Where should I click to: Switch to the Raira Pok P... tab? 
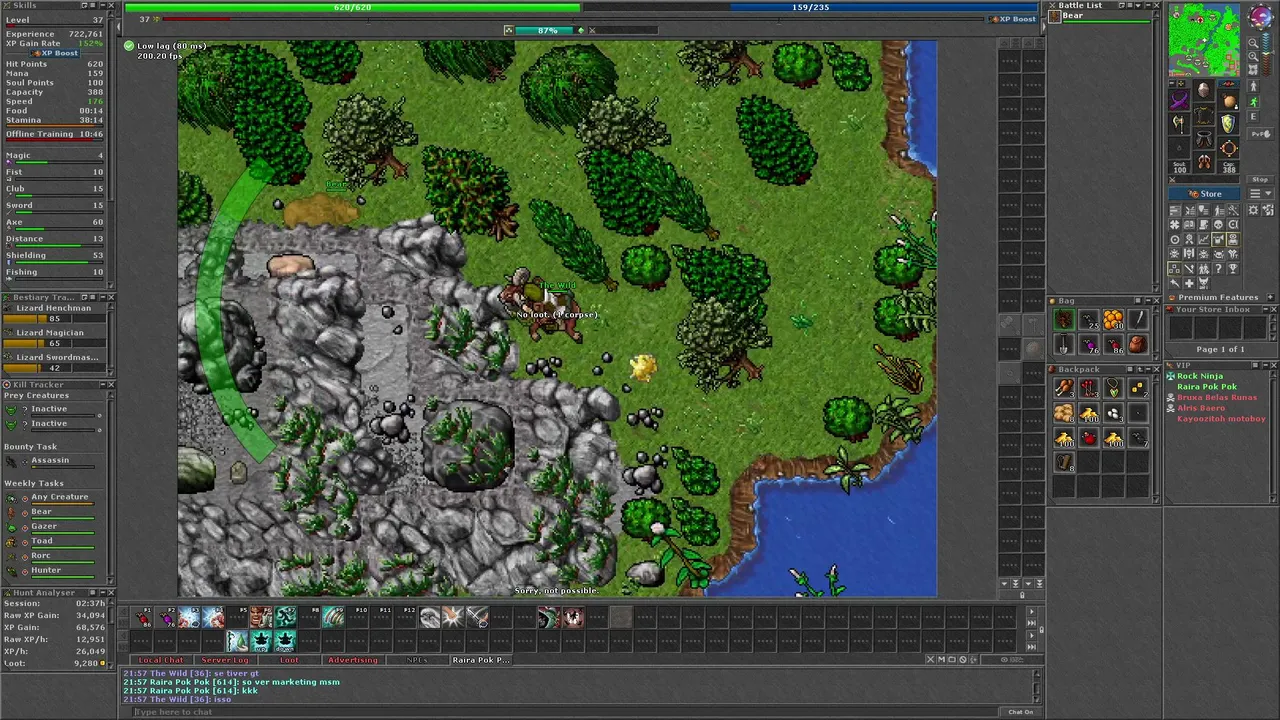[x=481, y=660]
